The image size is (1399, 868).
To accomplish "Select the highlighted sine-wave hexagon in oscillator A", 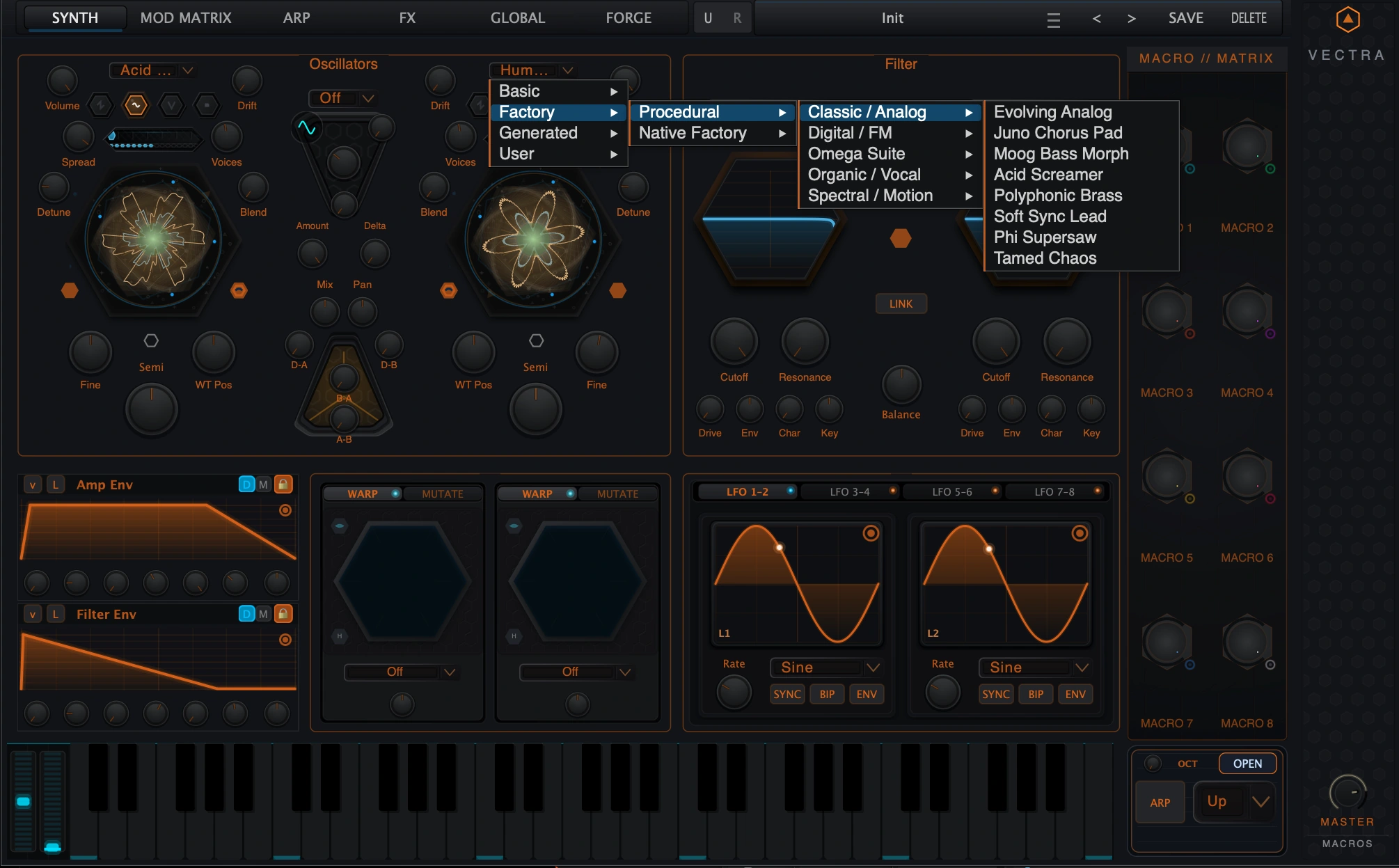I will (x=136, y=105).
